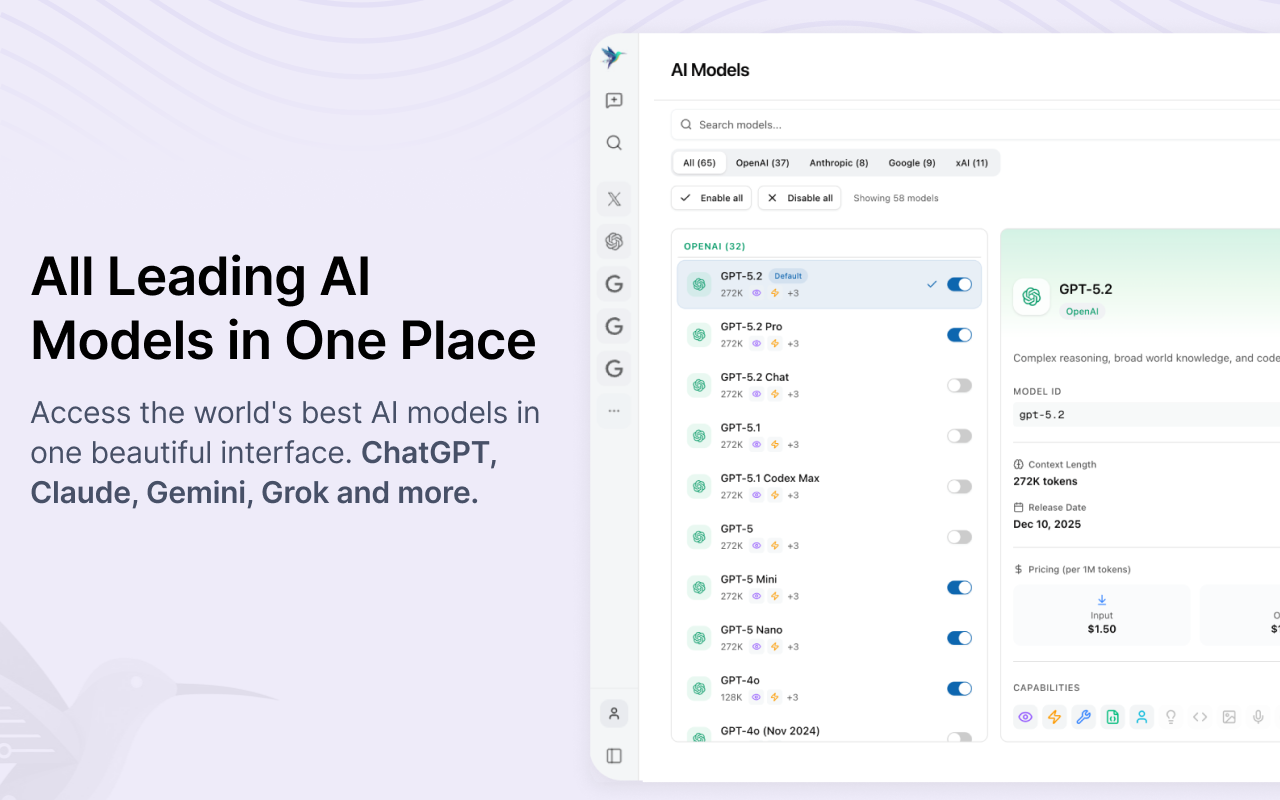1280x800 pixels.
Task: Toggle the sidebar panel icon at bottom
Action: (613, 756)
